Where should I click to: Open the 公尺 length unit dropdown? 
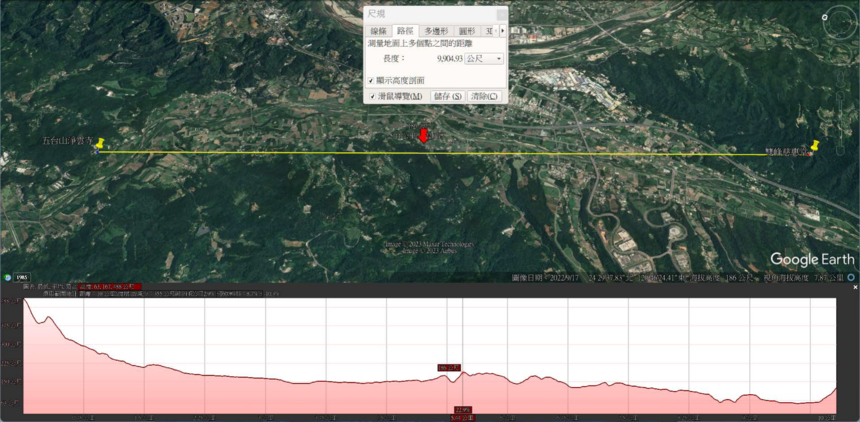point(484,59)
